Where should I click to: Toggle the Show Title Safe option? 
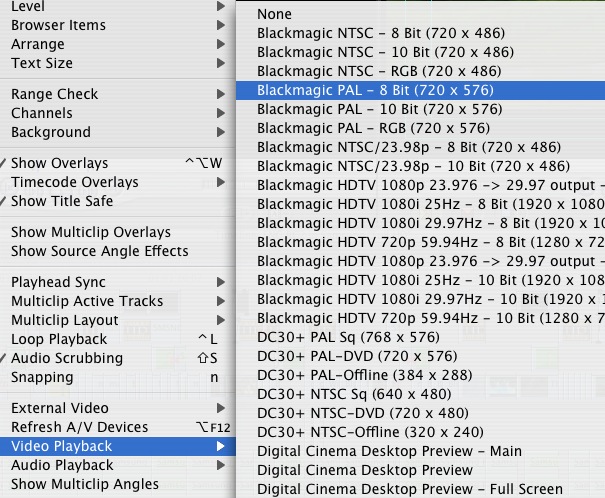tap(118, 201)
